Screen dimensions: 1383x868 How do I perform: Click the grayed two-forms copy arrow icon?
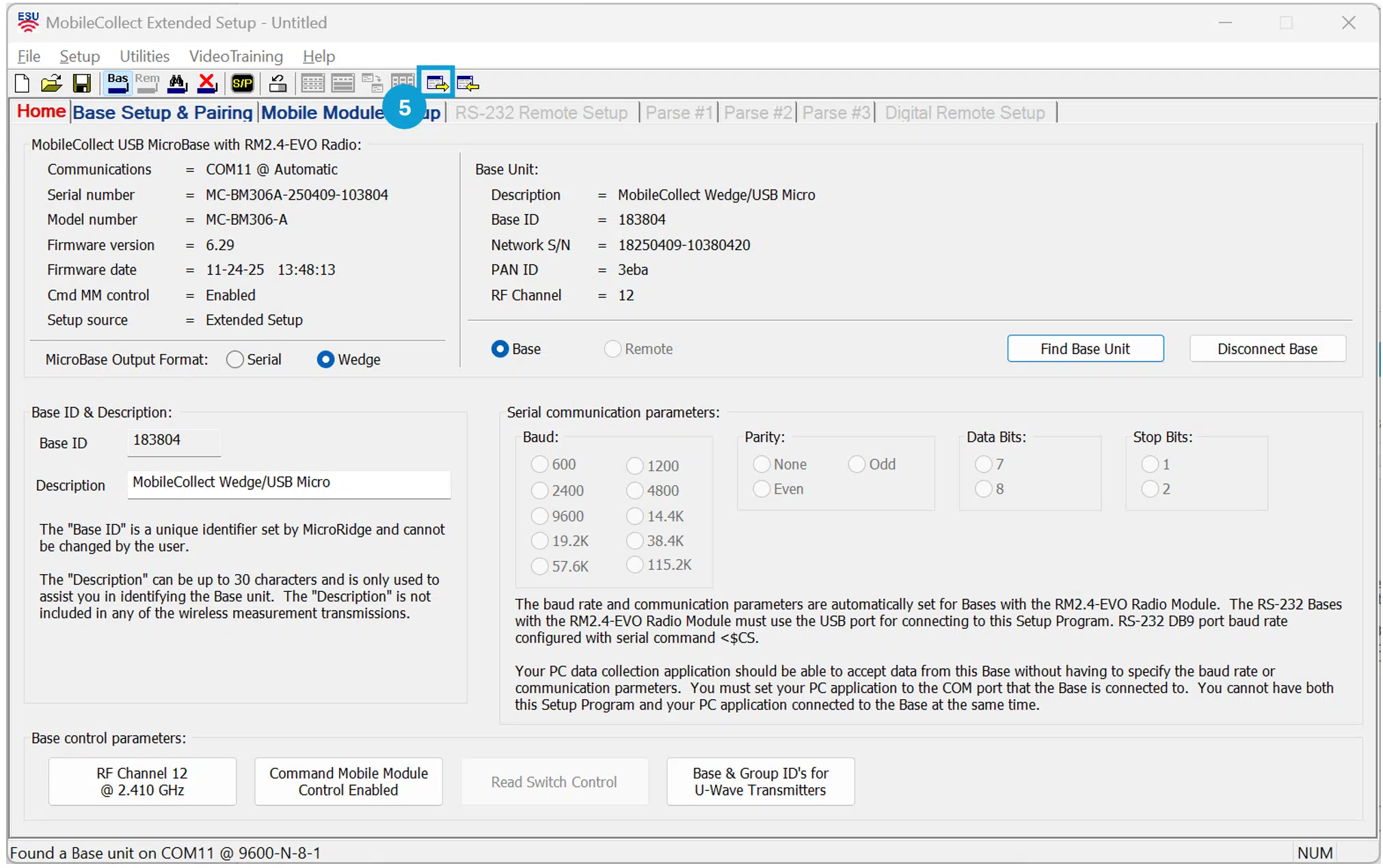coord(373,83)
